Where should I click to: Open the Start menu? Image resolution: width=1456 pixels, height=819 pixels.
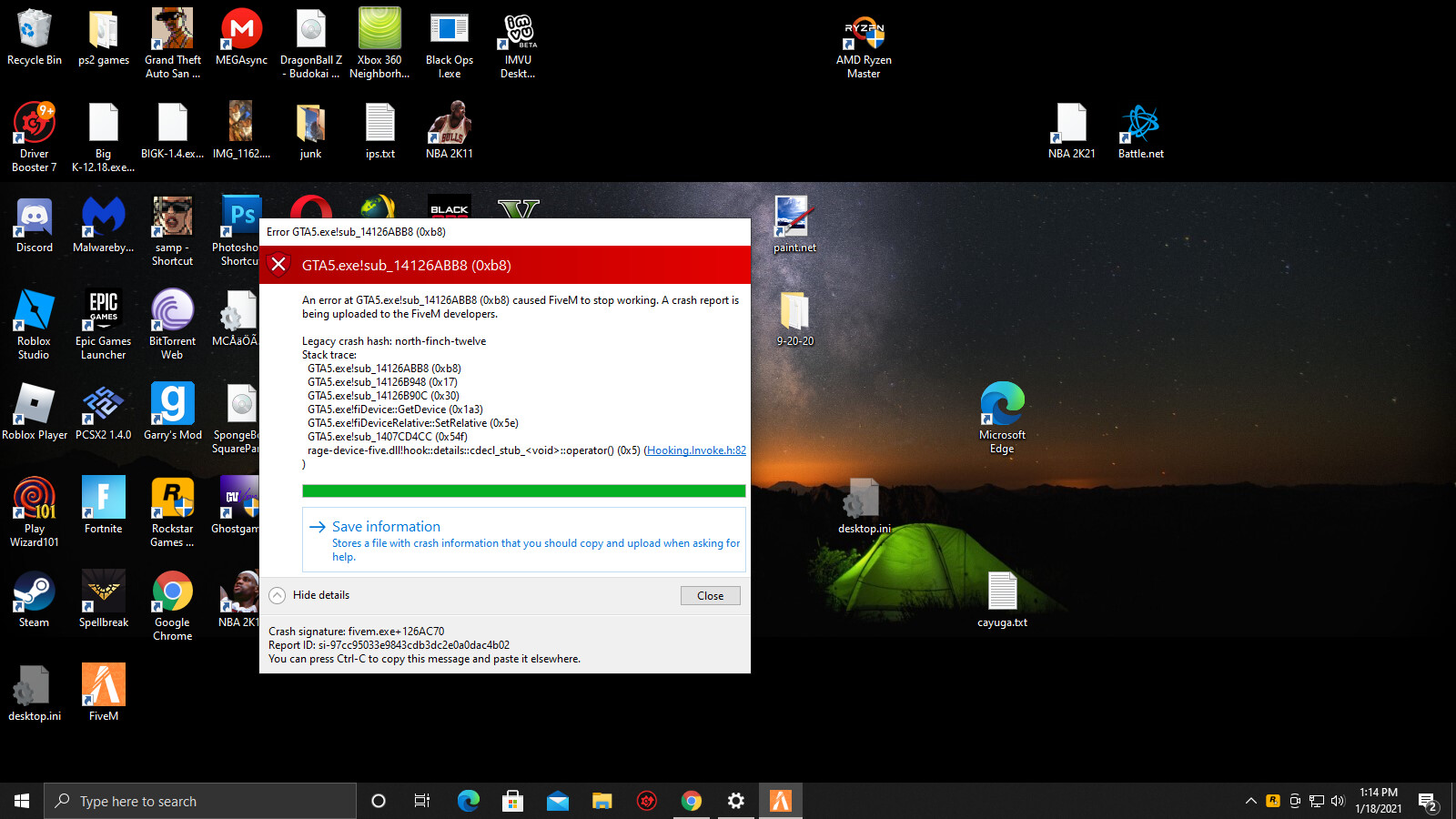[x=20, y=801]
